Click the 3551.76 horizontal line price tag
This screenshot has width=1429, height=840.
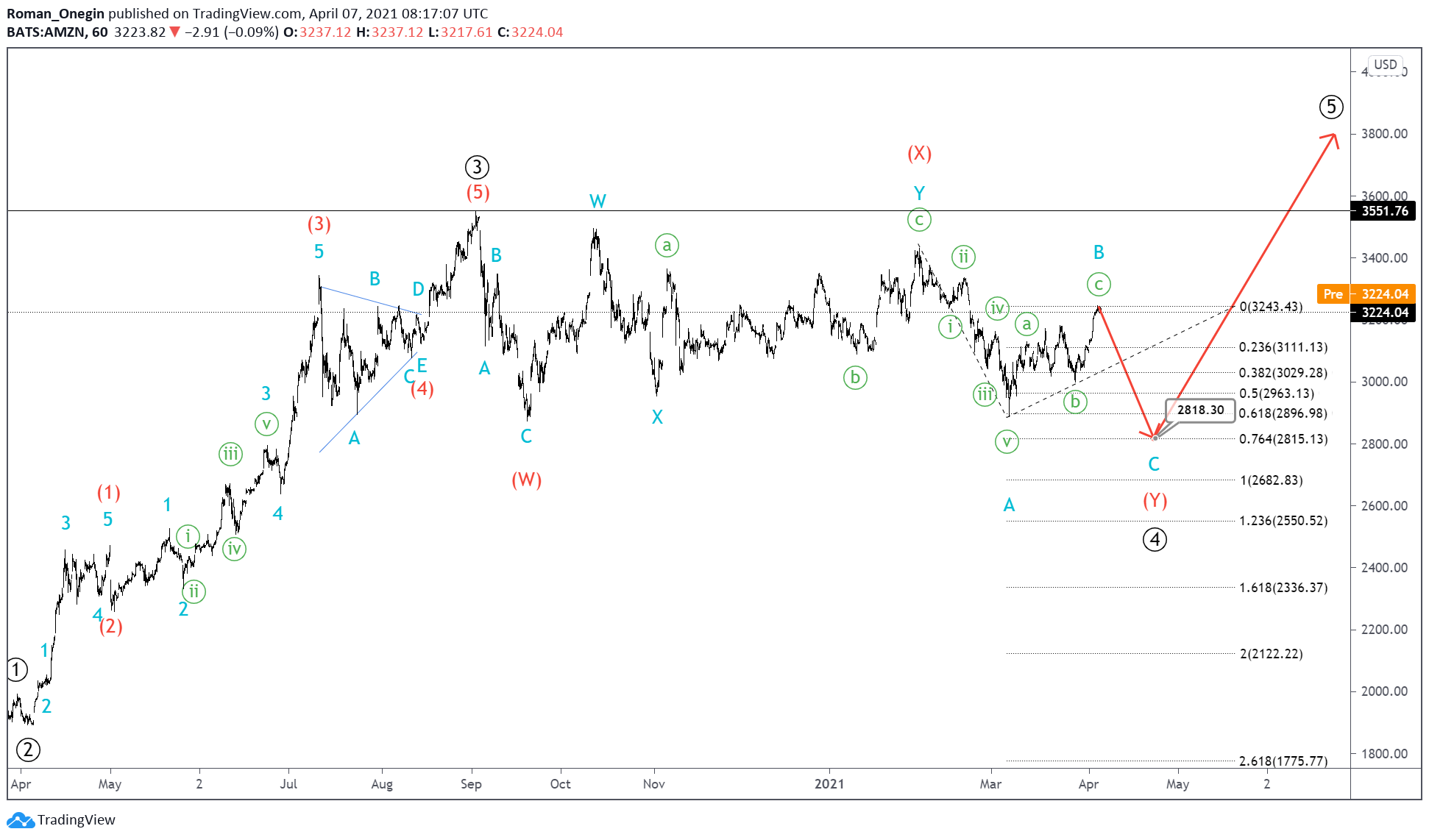pos(1384,211)
